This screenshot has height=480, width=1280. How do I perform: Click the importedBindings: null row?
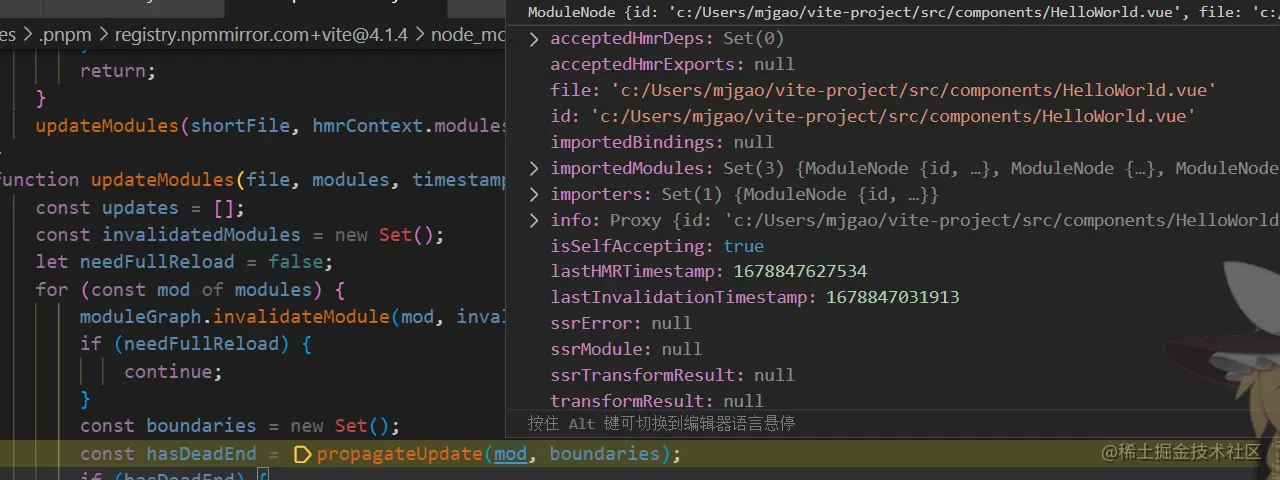click(662, 142)
